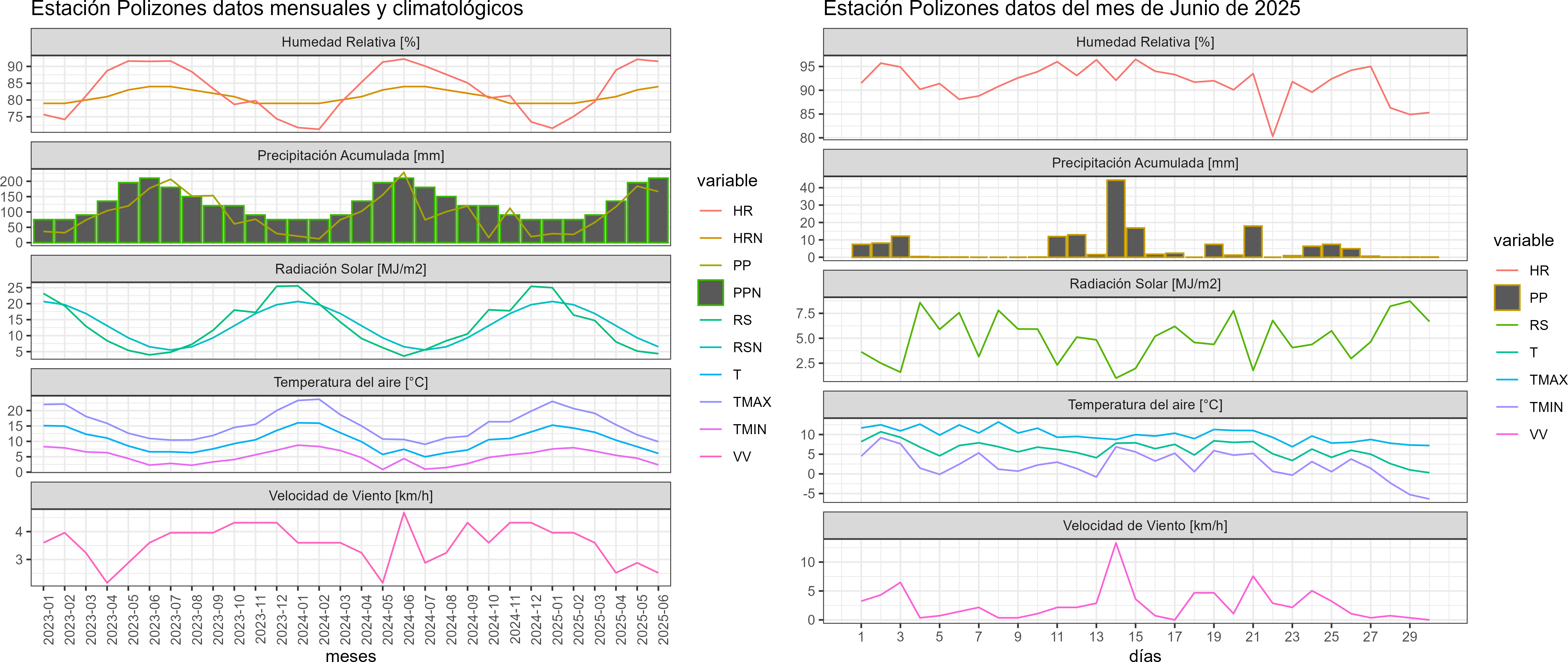Click the 2024-06 month label on the x-axis
This screenshot has height=662, width=1568.
pyautogui.click(x=409, y=620)
